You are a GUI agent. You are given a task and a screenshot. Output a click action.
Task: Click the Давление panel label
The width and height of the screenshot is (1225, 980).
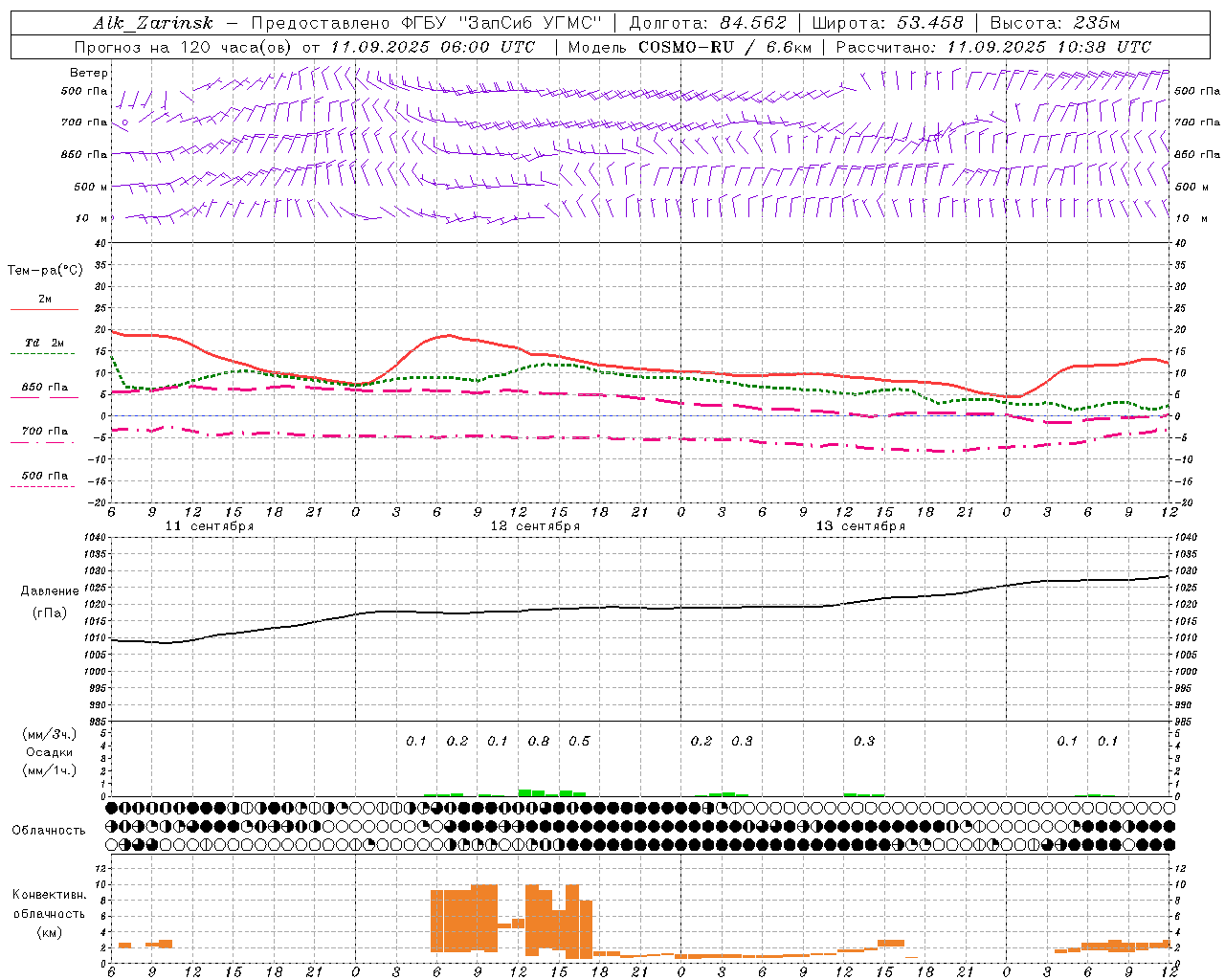pos(50,591)
